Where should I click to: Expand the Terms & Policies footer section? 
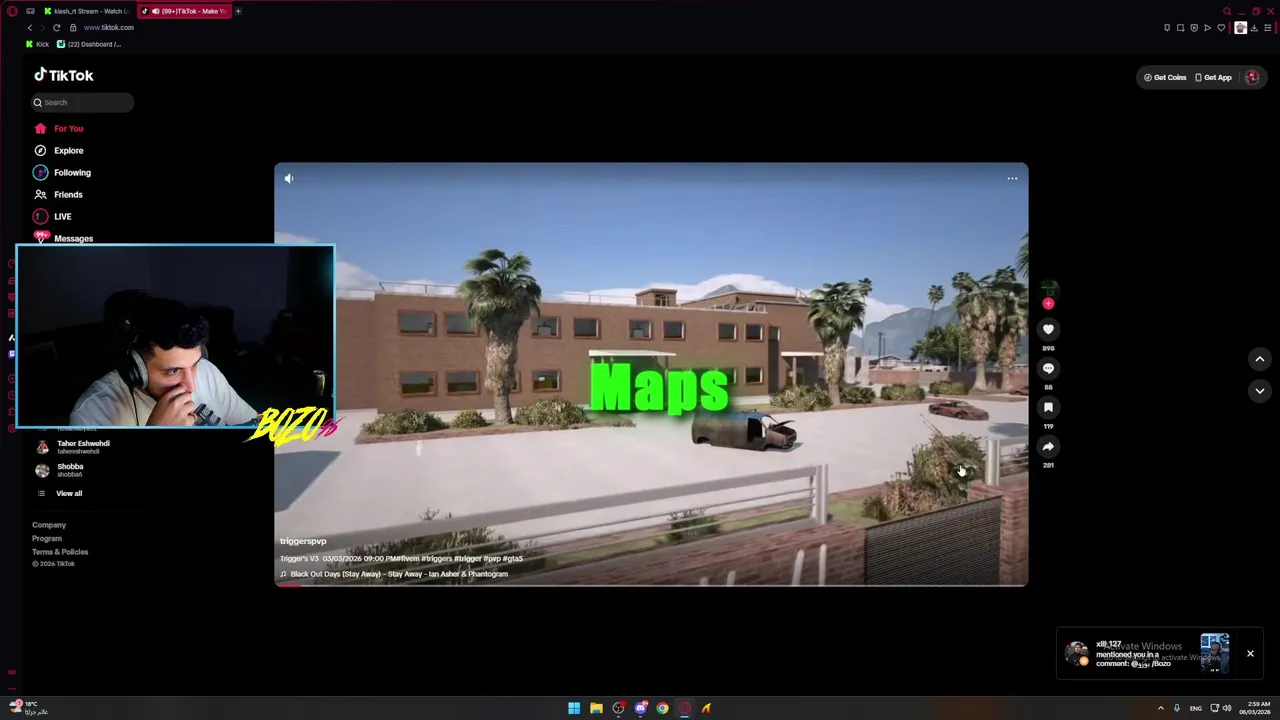coord(60,552)
